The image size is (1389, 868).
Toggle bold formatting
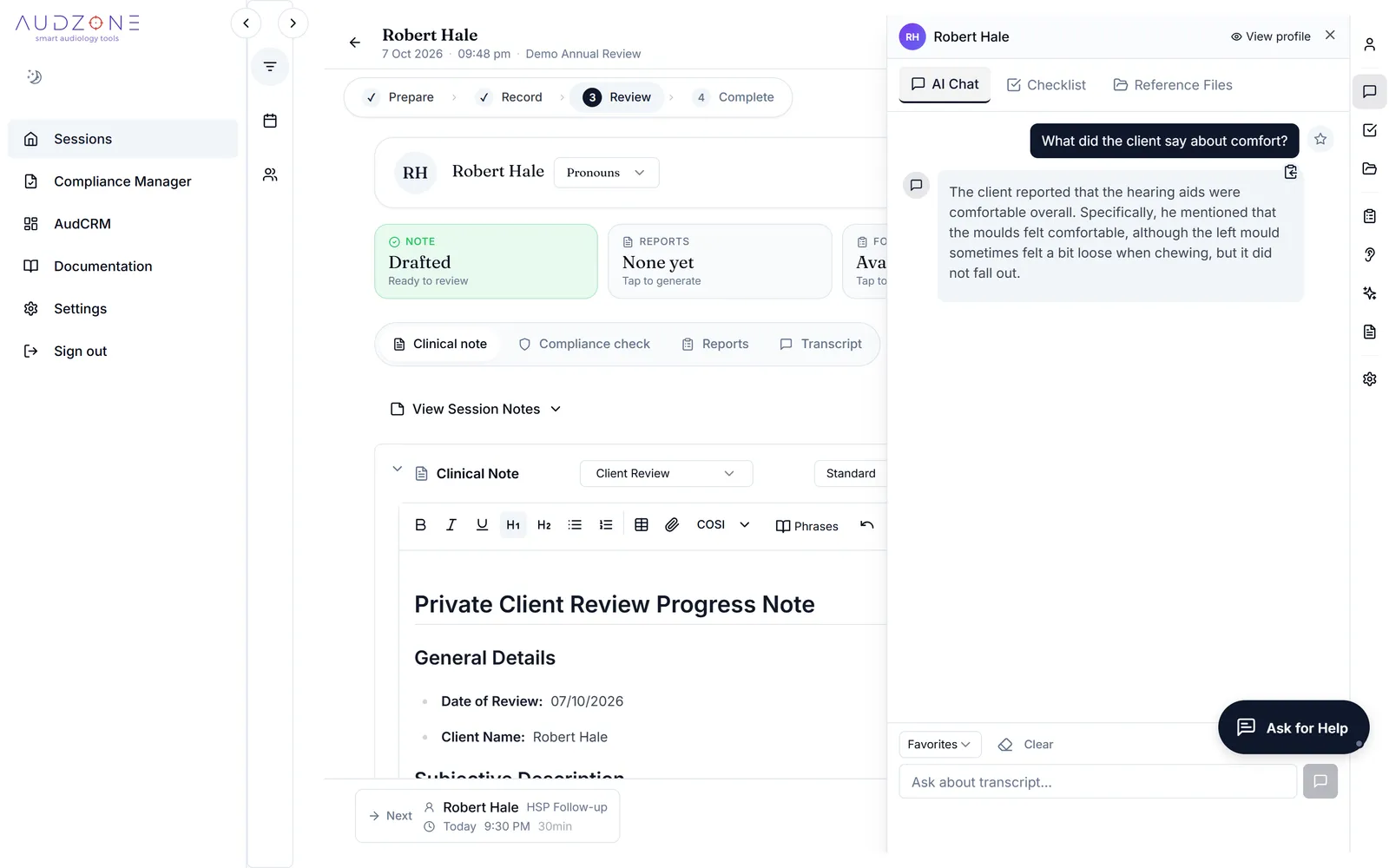pos(420,525)
